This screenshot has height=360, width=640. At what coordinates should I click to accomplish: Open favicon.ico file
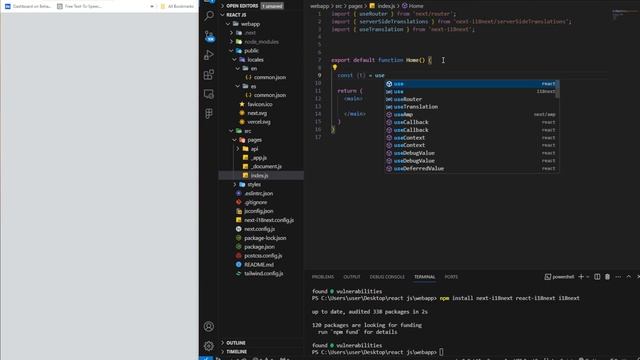point(260,104)
